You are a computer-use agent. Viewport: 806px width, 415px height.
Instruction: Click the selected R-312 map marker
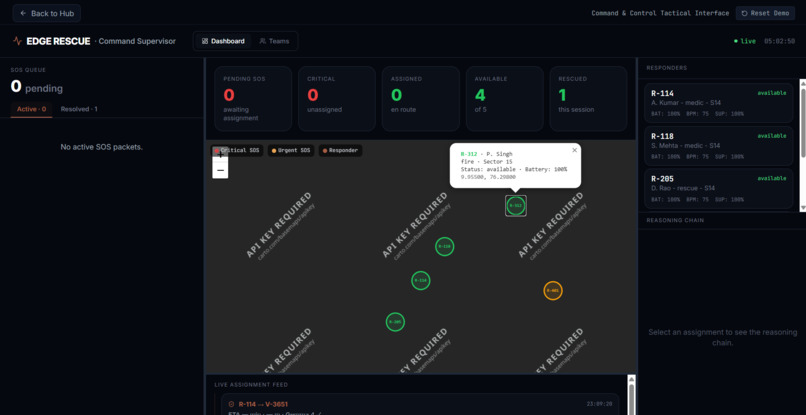[x=516, y=206]
